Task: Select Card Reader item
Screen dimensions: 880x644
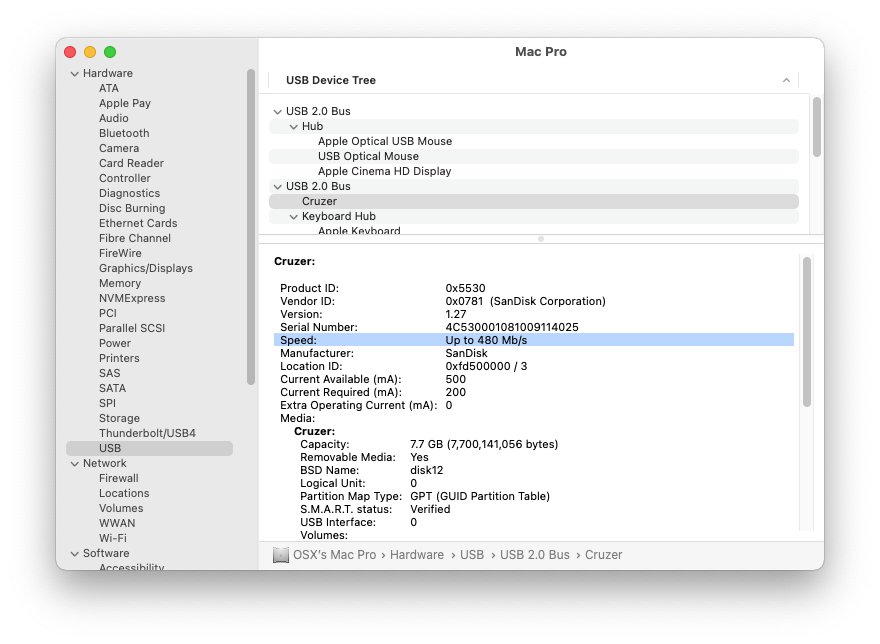Action: (131, 163)
